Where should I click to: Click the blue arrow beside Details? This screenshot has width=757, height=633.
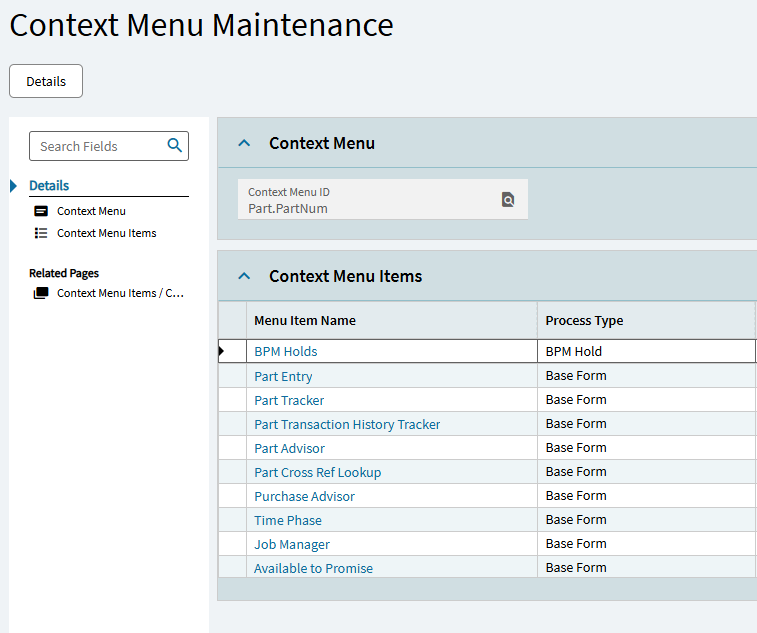[14, 186]
